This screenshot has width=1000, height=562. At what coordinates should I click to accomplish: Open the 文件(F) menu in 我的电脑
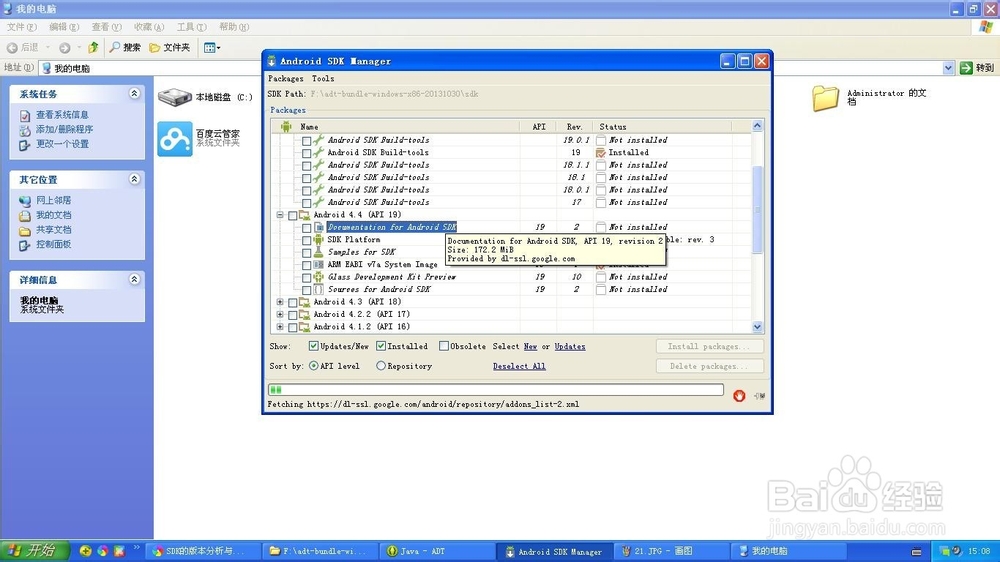click(22, 27)
